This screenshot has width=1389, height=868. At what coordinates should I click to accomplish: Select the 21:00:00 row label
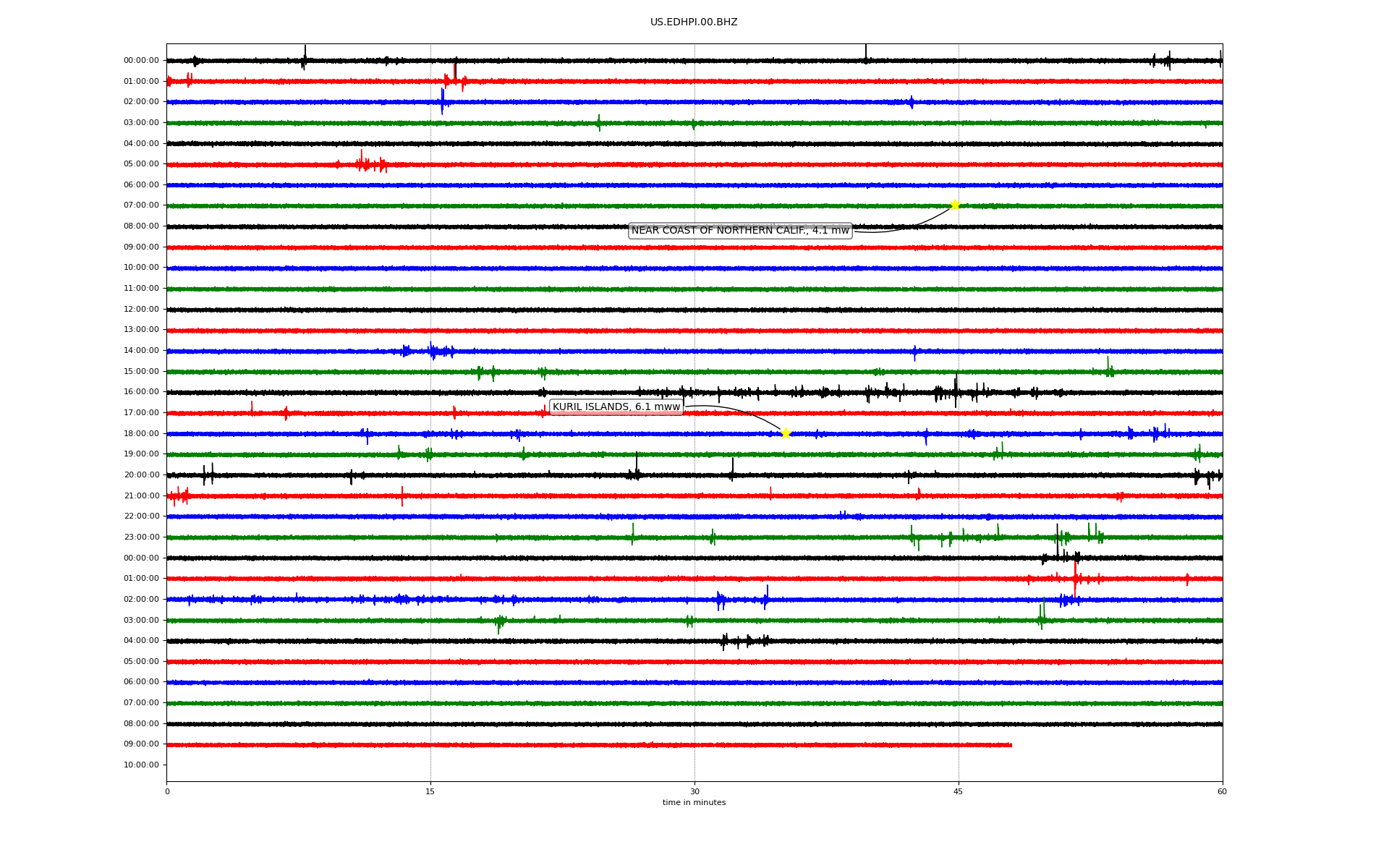pyautogui.click(x=141, y=496)
